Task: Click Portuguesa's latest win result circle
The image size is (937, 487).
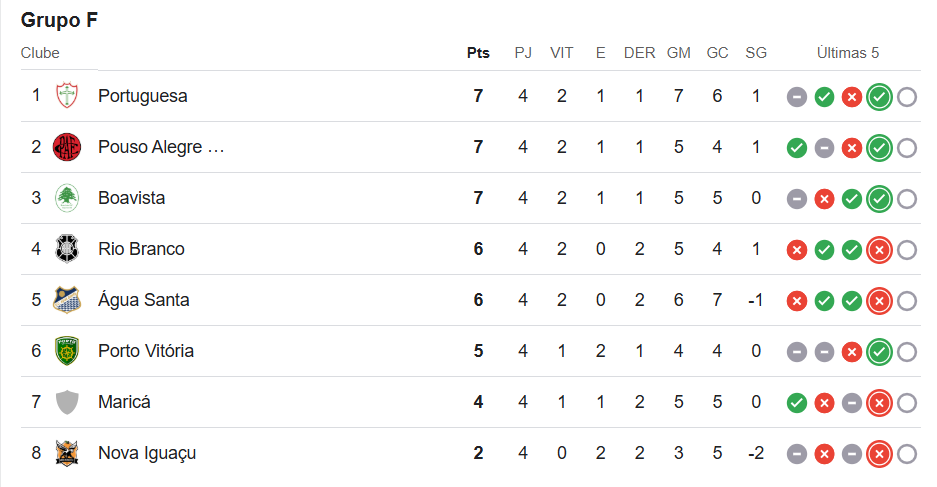Action: 879,97
